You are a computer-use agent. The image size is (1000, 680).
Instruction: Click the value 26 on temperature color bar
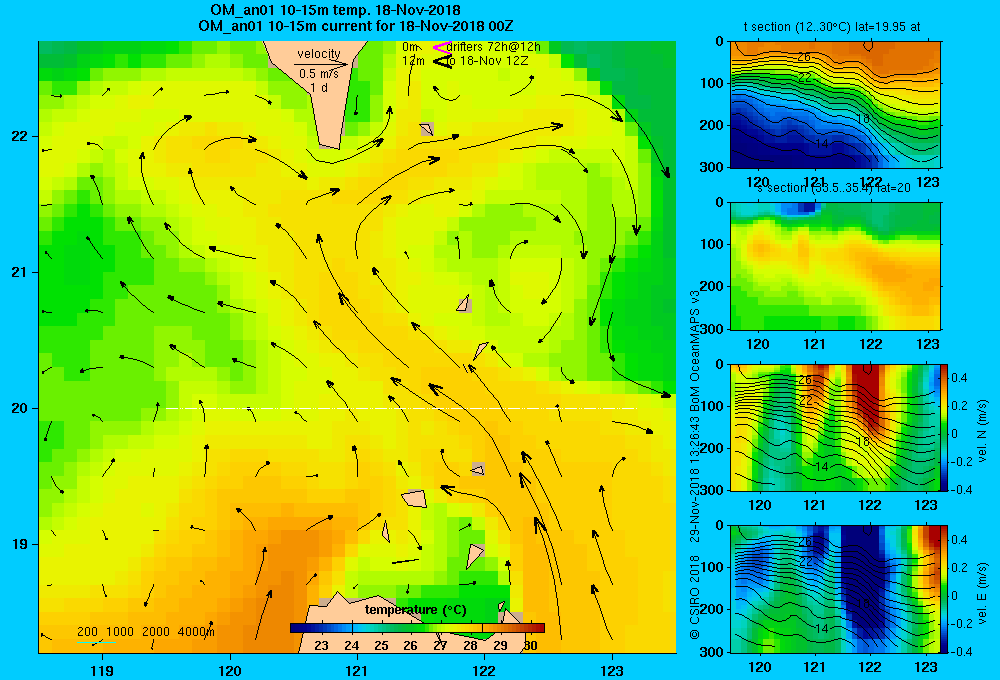411,646
